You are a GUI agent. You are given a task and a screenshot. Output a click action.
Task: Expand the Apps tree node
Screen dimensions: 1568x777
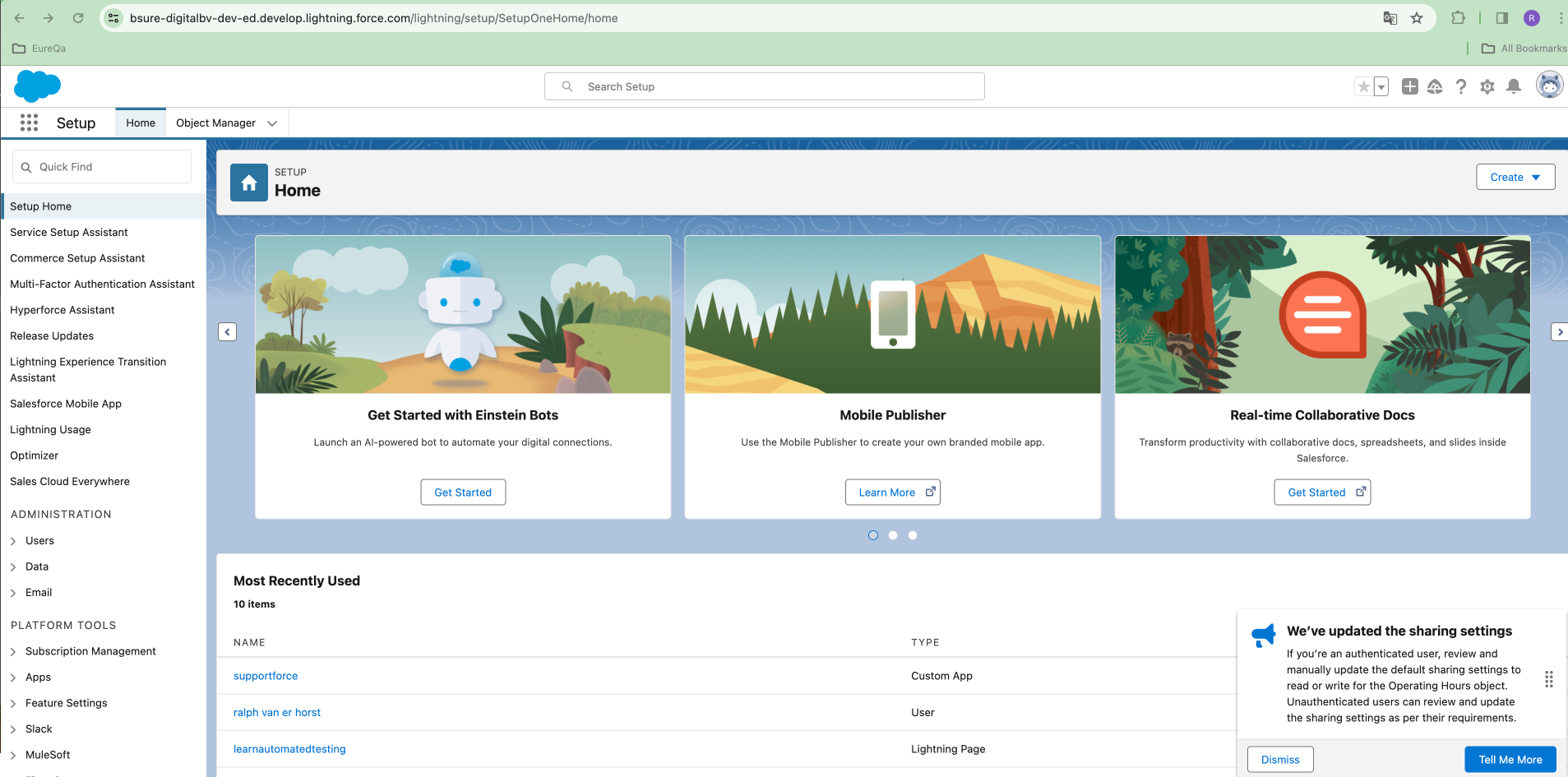pyautogui.click(x=13, y=678)
